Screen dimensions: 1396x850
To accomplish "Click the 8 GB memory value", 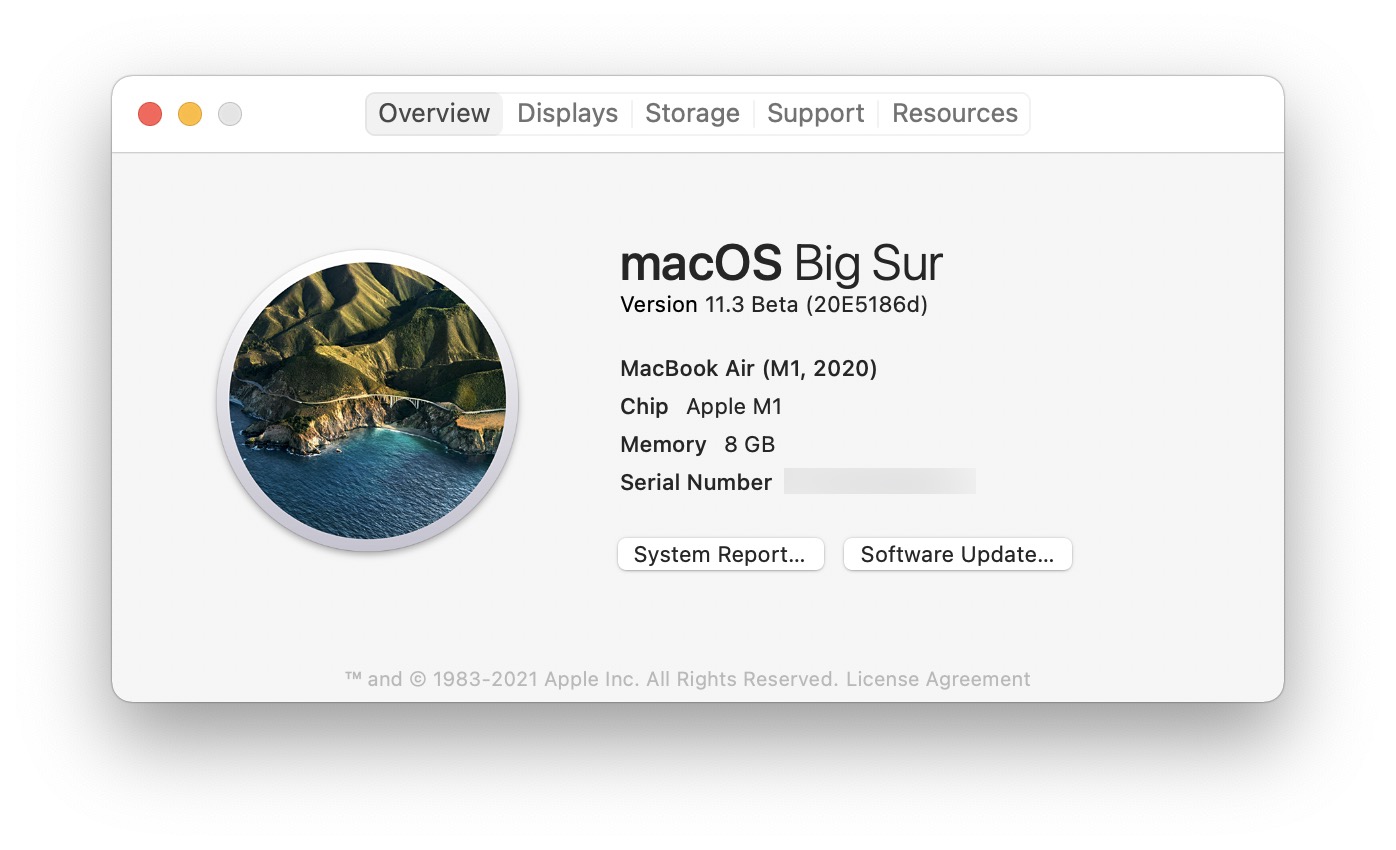I will tap(750, 444).
